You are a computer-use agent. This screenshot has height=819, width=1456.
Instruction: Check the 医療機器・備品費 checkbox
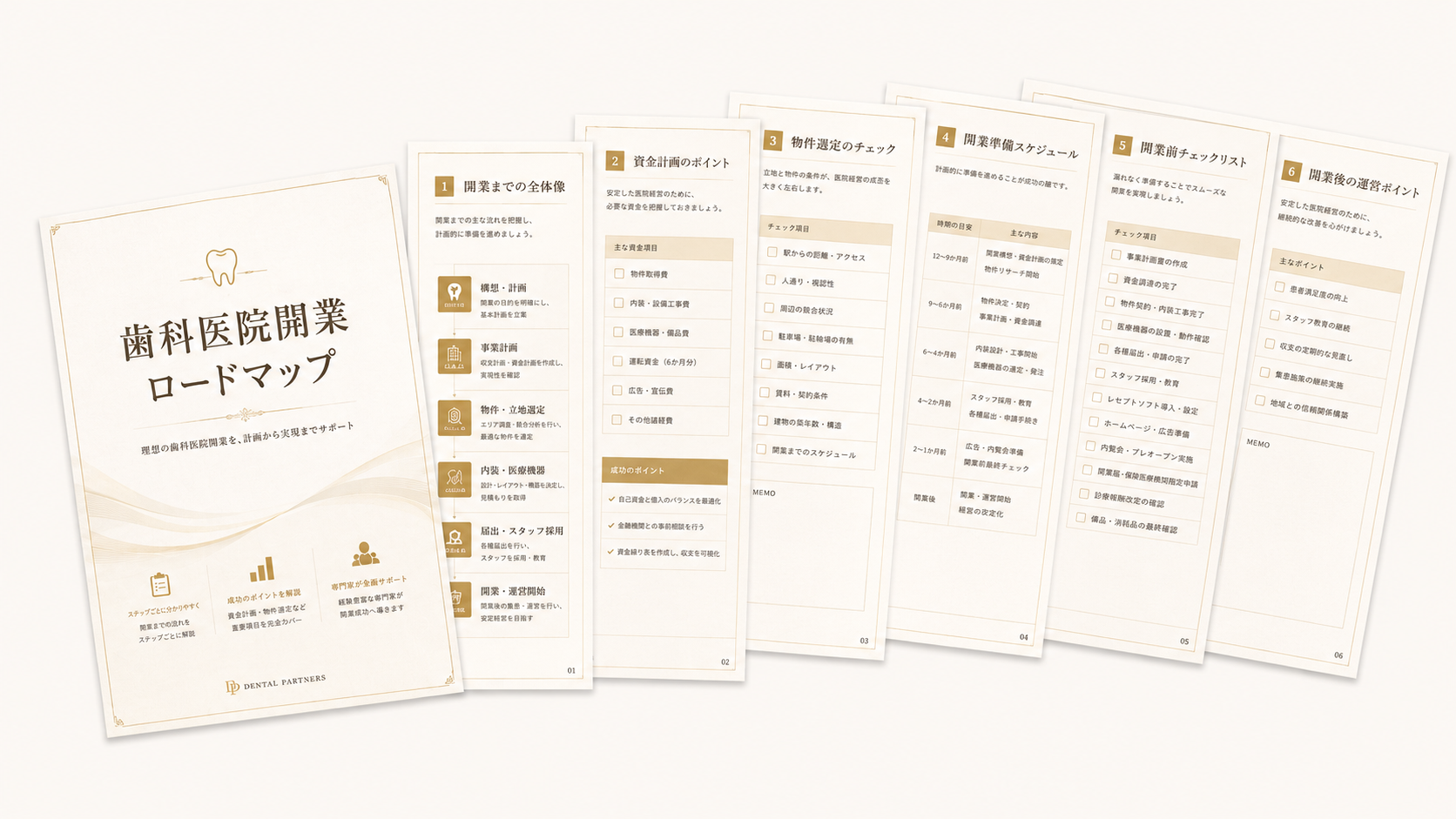click(x=618, y=332)
